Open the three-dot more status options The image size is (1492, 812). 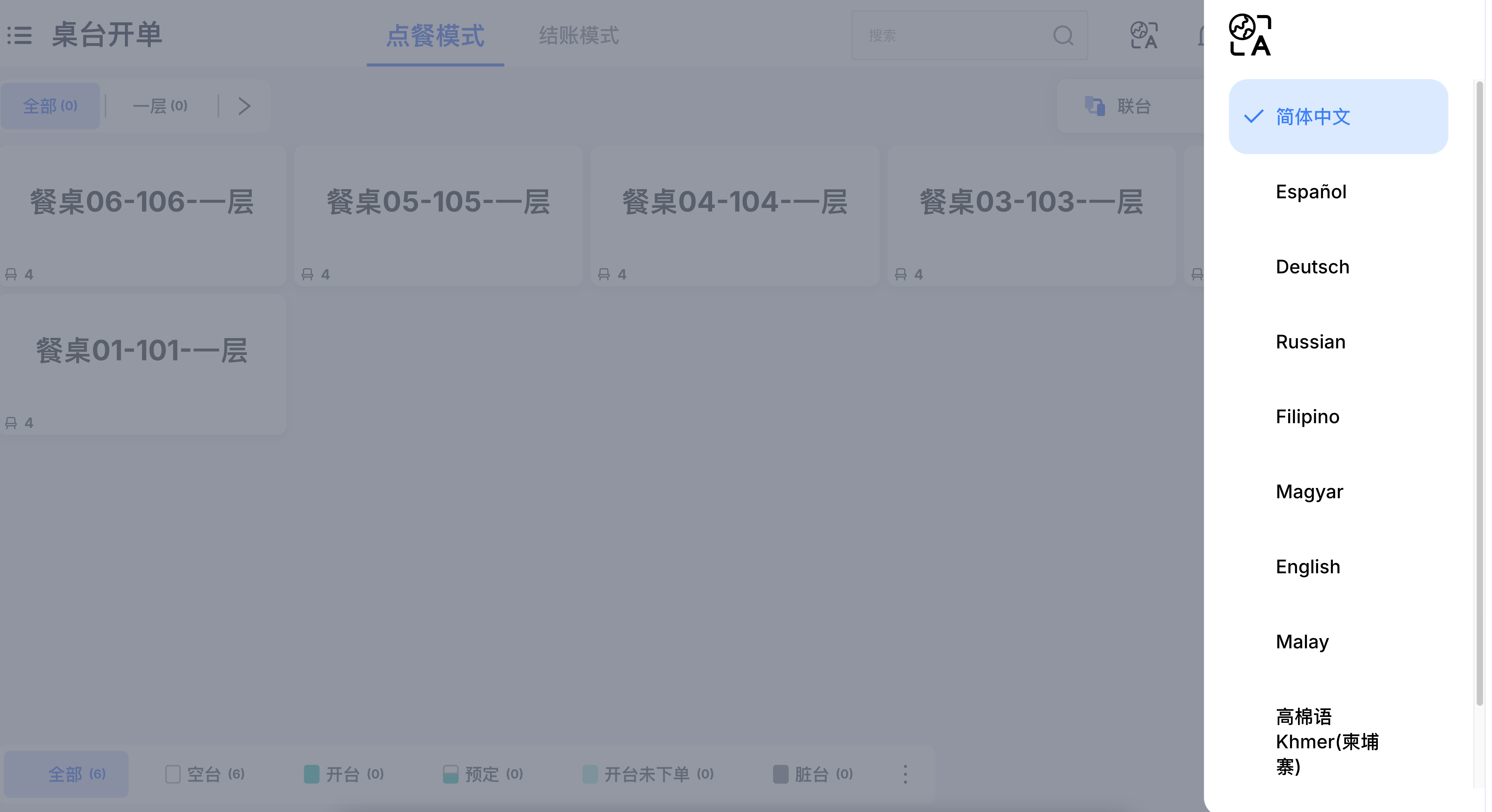[x=905, y=774]
